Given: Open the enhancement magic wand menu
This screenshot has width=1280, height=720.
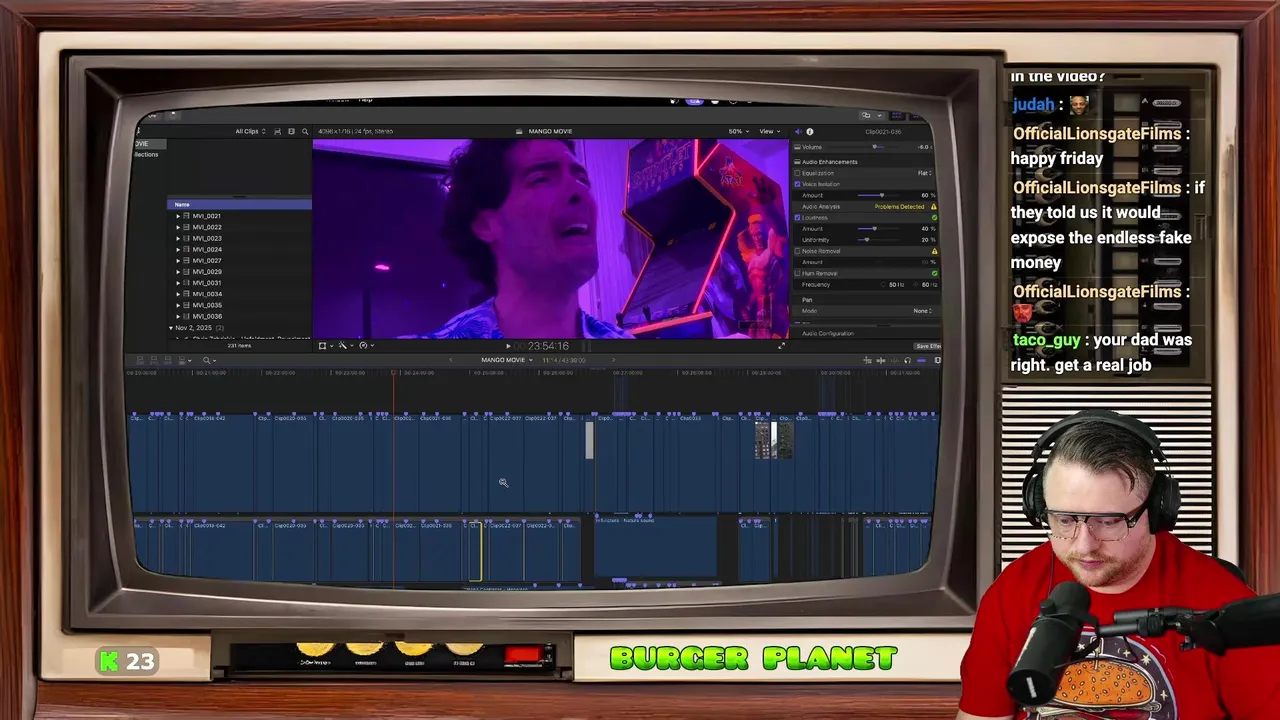Looking at the screenshot, I should click(x=346, y=346).
